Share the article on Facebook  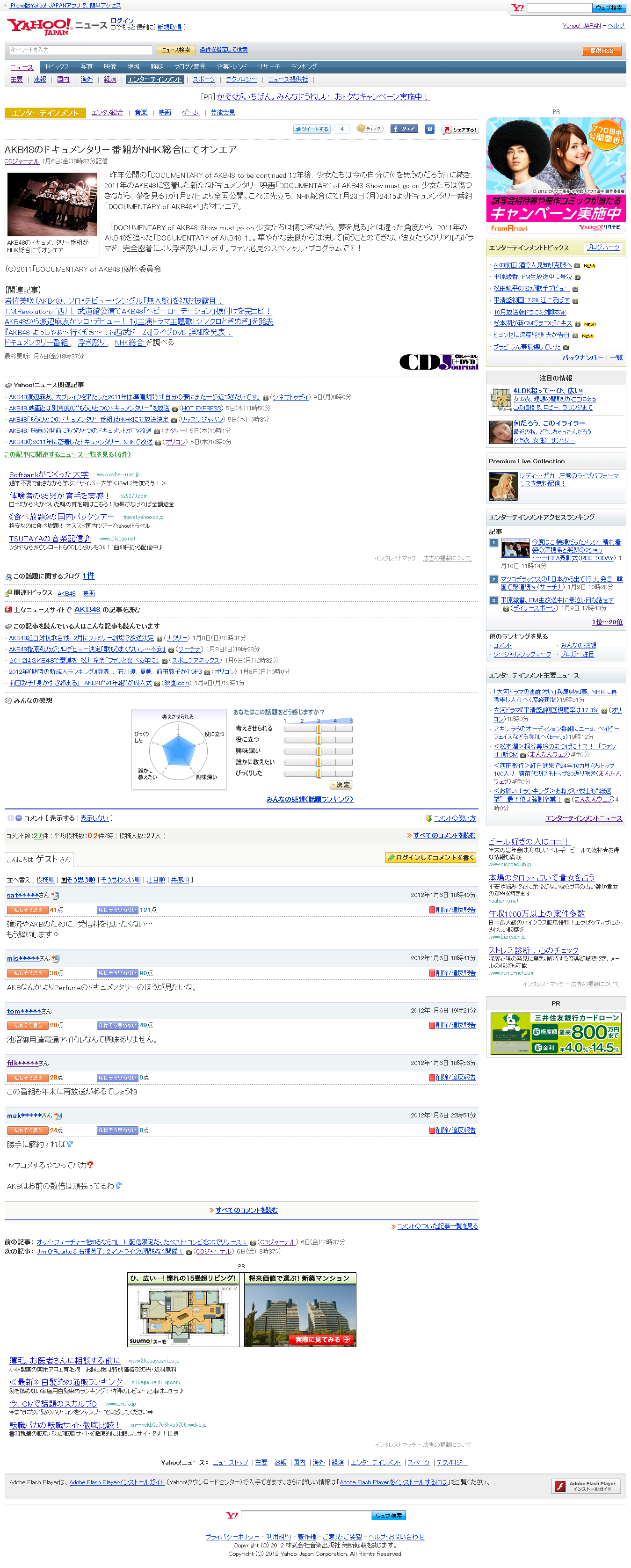pos(403,129)
